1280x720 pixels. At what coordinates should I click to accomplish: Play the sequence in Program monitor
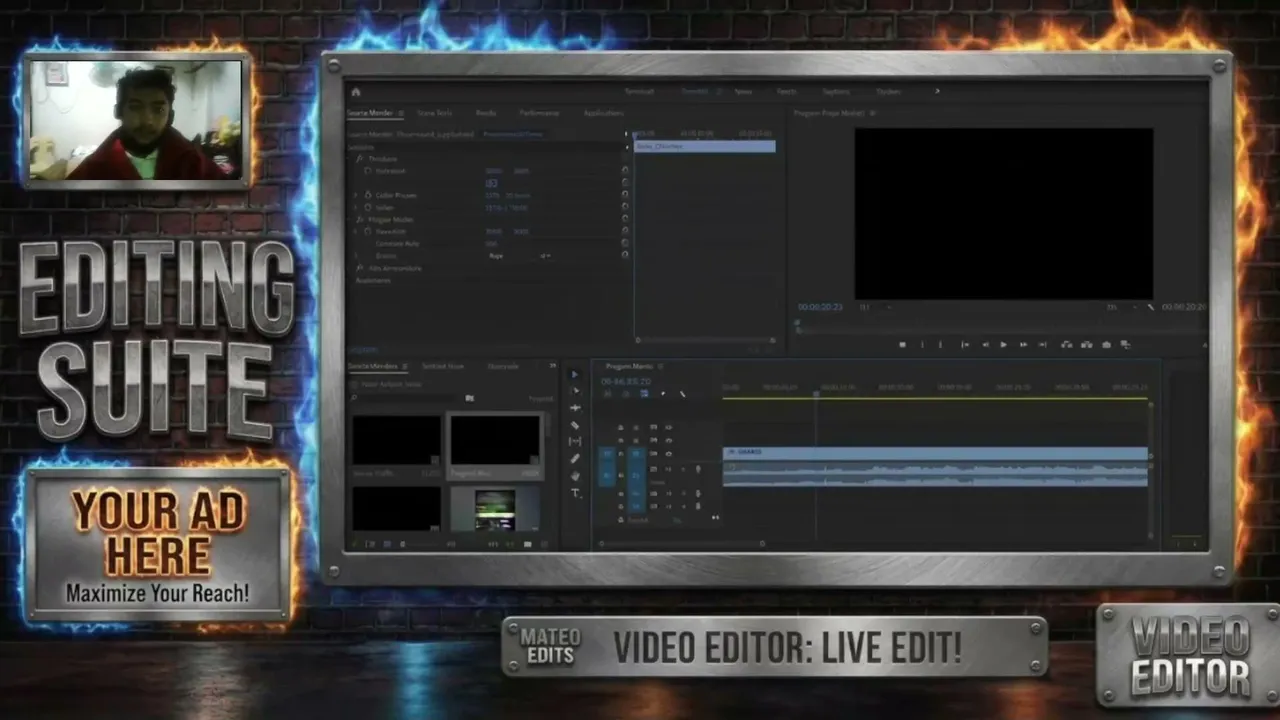coord(1004,345)
